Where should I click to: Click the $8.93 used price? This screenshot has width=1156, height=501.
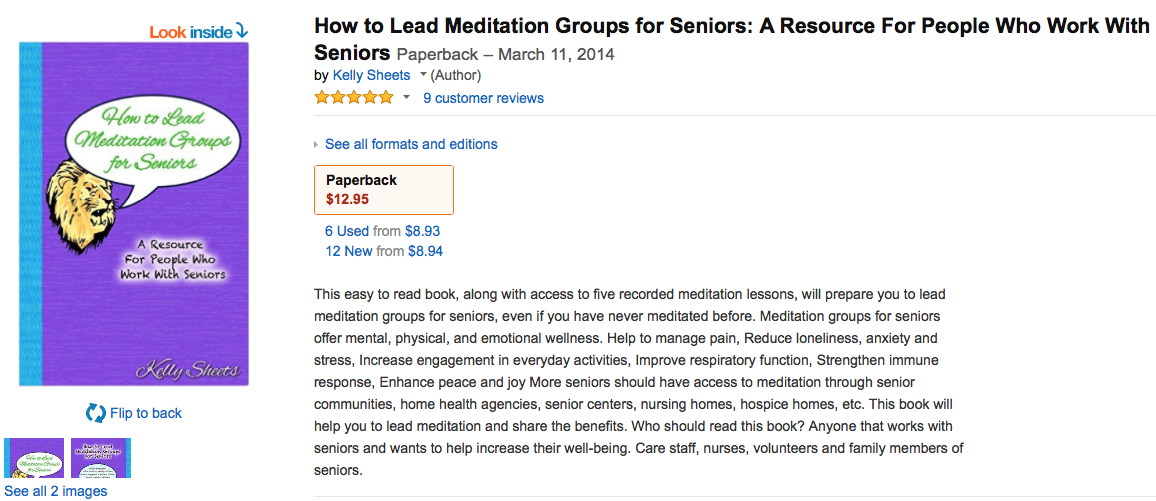(x=422, y=231)
